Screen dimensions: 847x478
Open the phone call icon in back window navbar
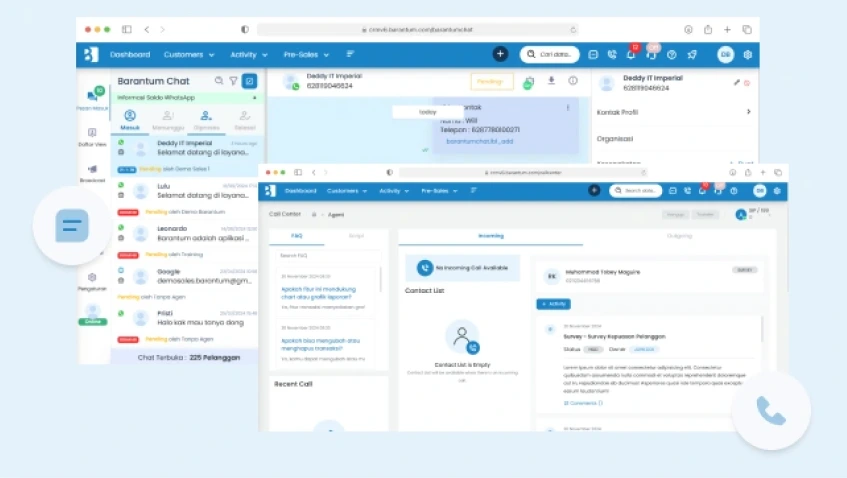point(612,55)
